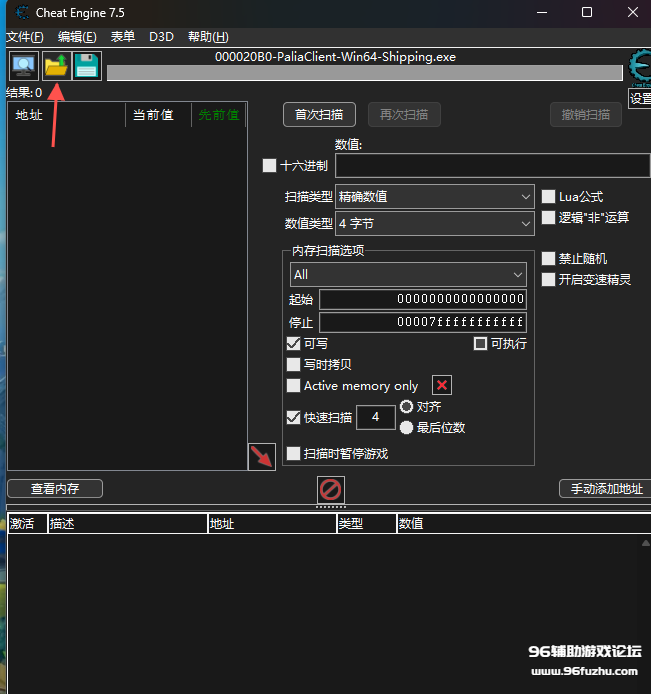
Task: Enable 扫描时暂停游戏 checkbox
Action: pyautogui.click(x=294, y=454)
